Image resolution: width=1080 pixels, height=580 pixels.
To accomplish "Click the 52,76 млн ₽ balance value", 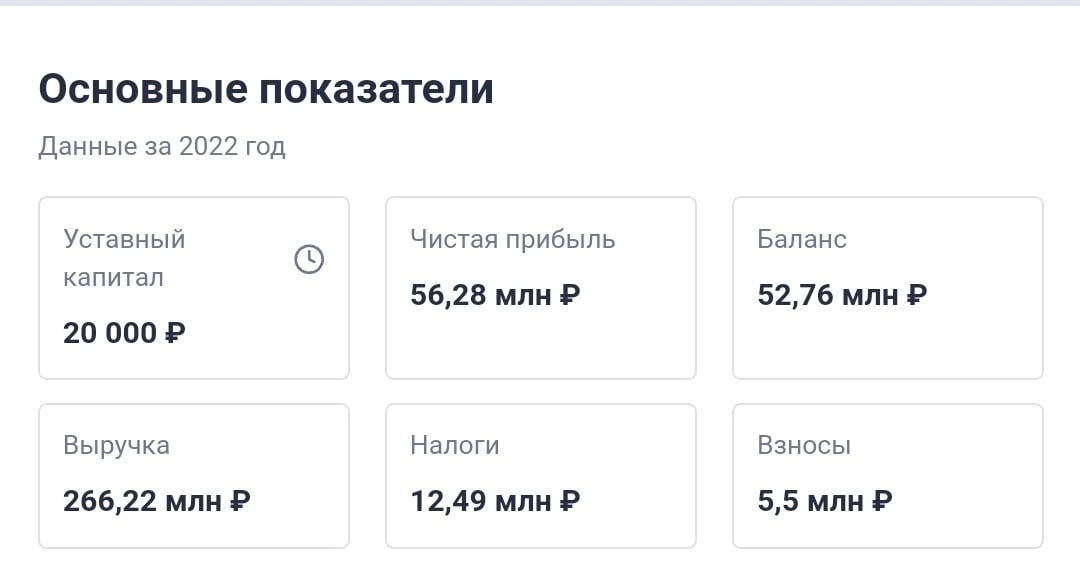I will (842, 296).
